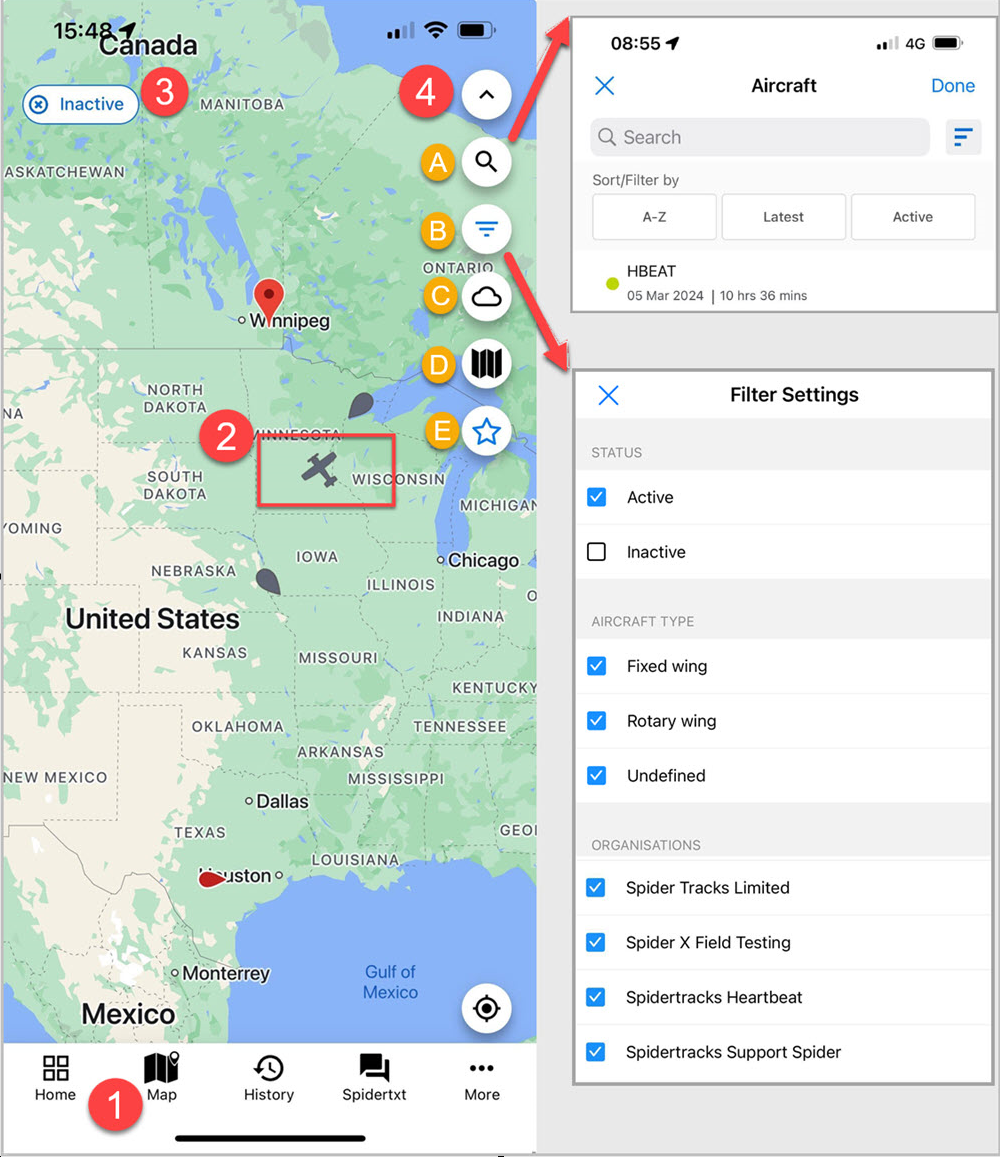
Task: Go to the Home tab
Action: 55,1078
